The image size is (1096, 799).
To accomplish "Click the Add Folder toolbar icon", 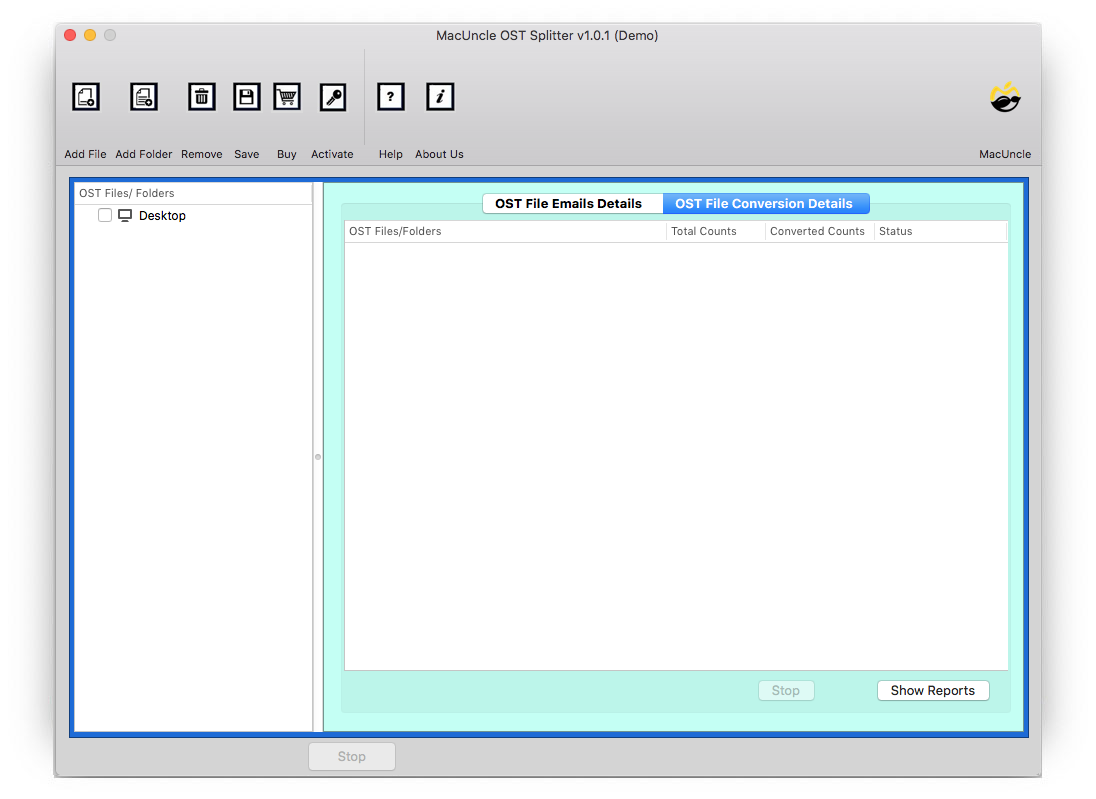I will pos(144,97).
